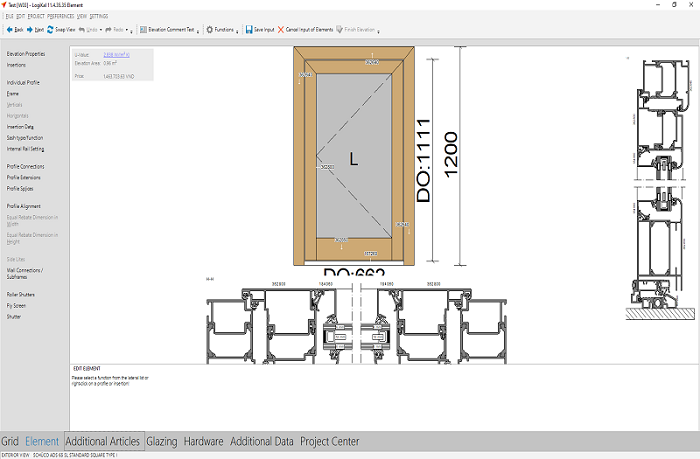
Task: Click the Back arrow icon
Action: pos(8,30)
